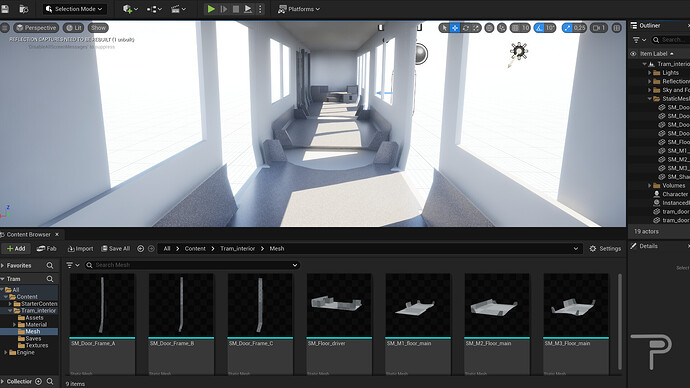690x388 pixels.
Task: Start Play in editor with green arrow
Action: tap(211, 9)
